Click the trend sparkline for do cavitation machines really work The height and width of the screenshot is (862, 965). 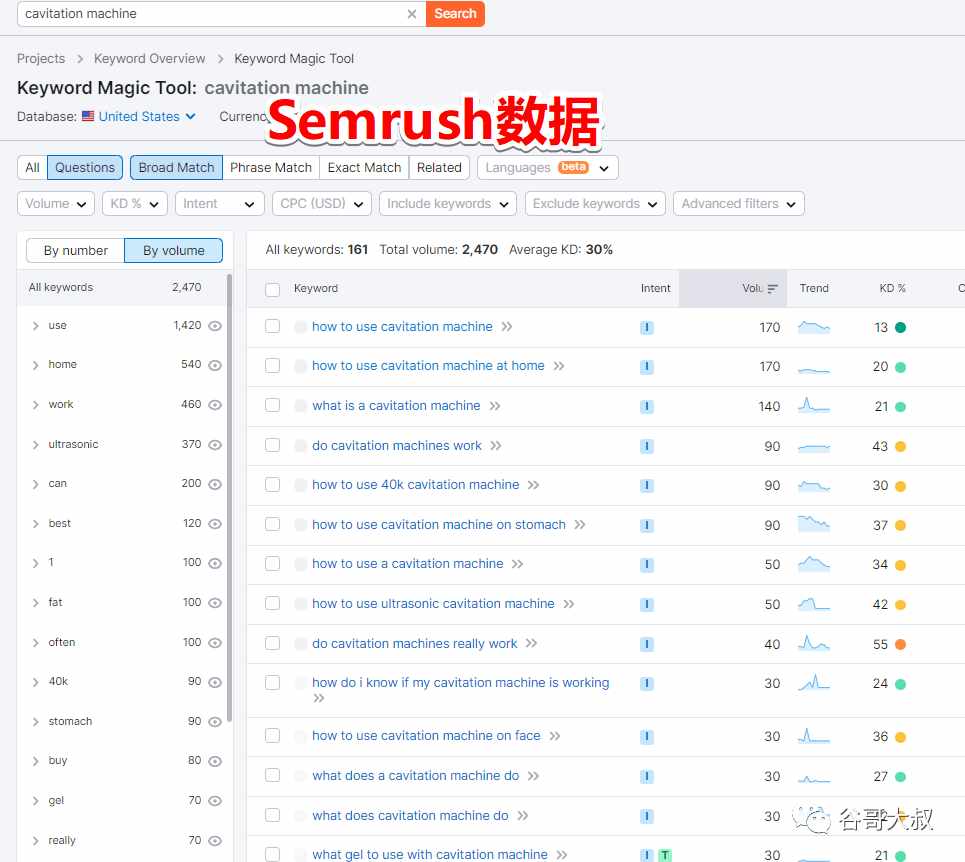tap(814, 644)
